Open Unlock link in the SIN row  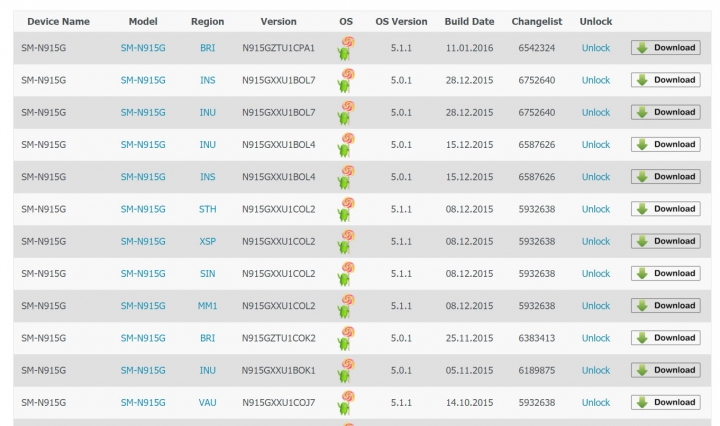(596, 274)
